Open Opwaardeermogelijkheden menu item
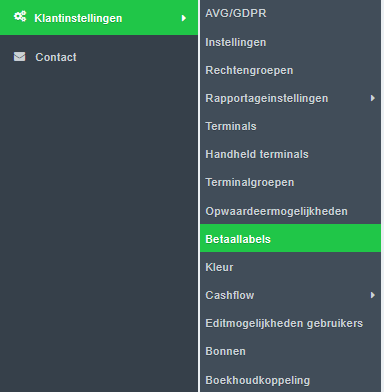 [290, 211]
